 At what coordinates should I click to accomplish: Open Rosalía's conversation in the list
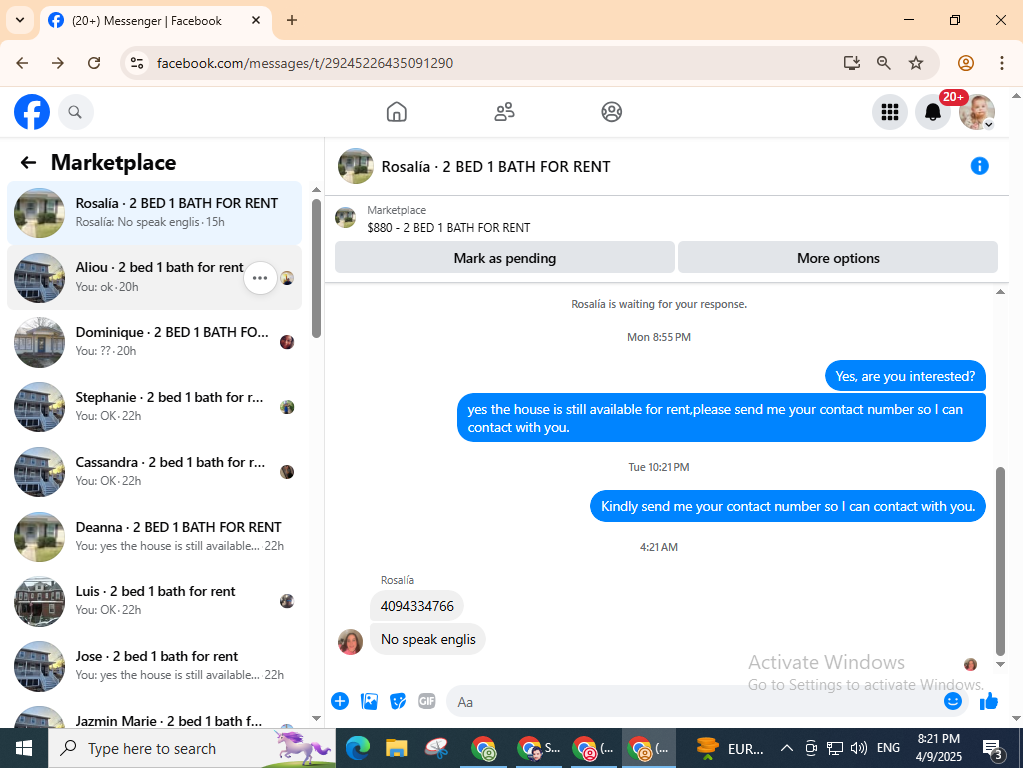pos(154,213)
